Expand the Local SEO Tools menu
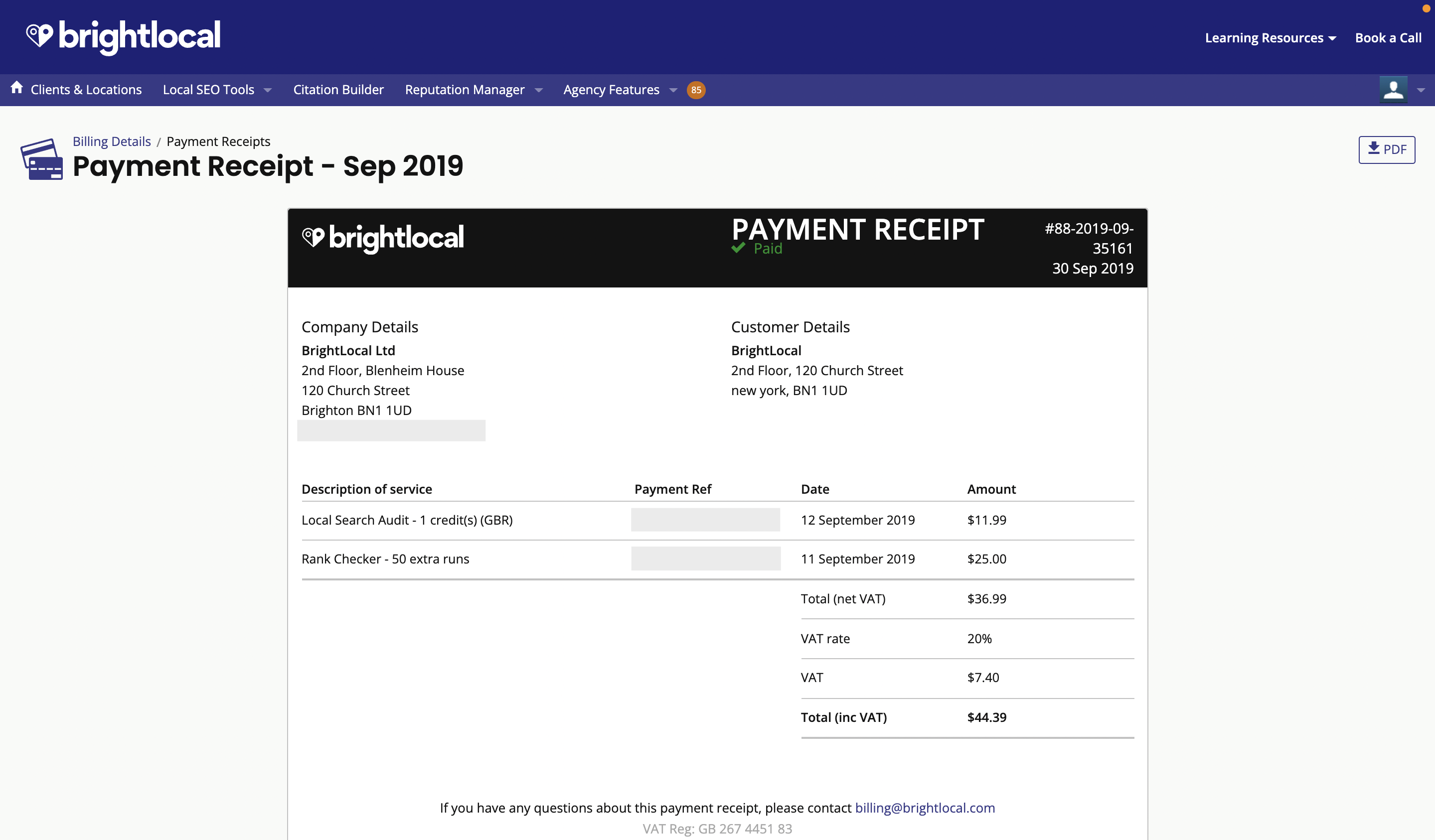 217,90
